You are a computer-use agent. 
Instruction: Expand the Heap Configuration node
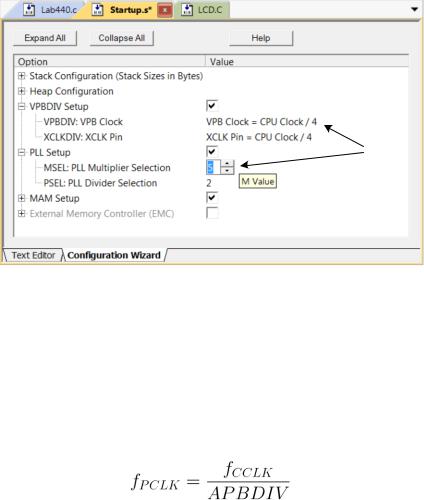[22, 91]
